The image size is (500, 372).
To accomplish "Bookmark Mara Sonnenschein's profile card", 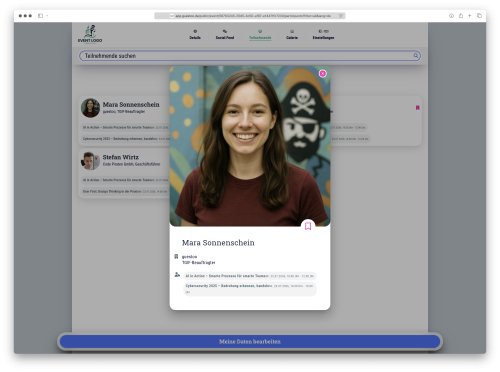I will pos(308,226).
